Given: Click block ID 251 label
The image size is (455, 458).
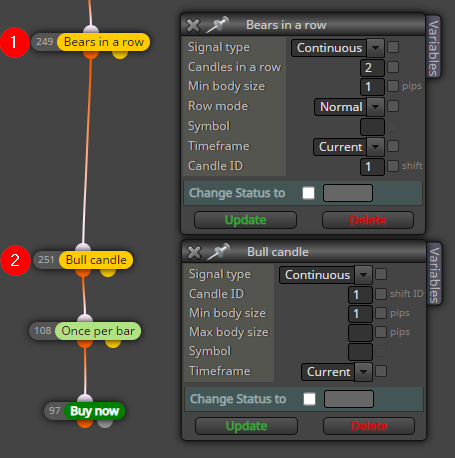Looking at the screenshot, I should tap(46, 260).
